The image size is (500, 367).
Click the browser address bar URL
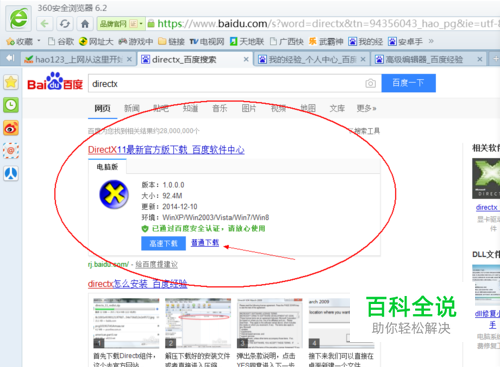click(x=327, y=24)
